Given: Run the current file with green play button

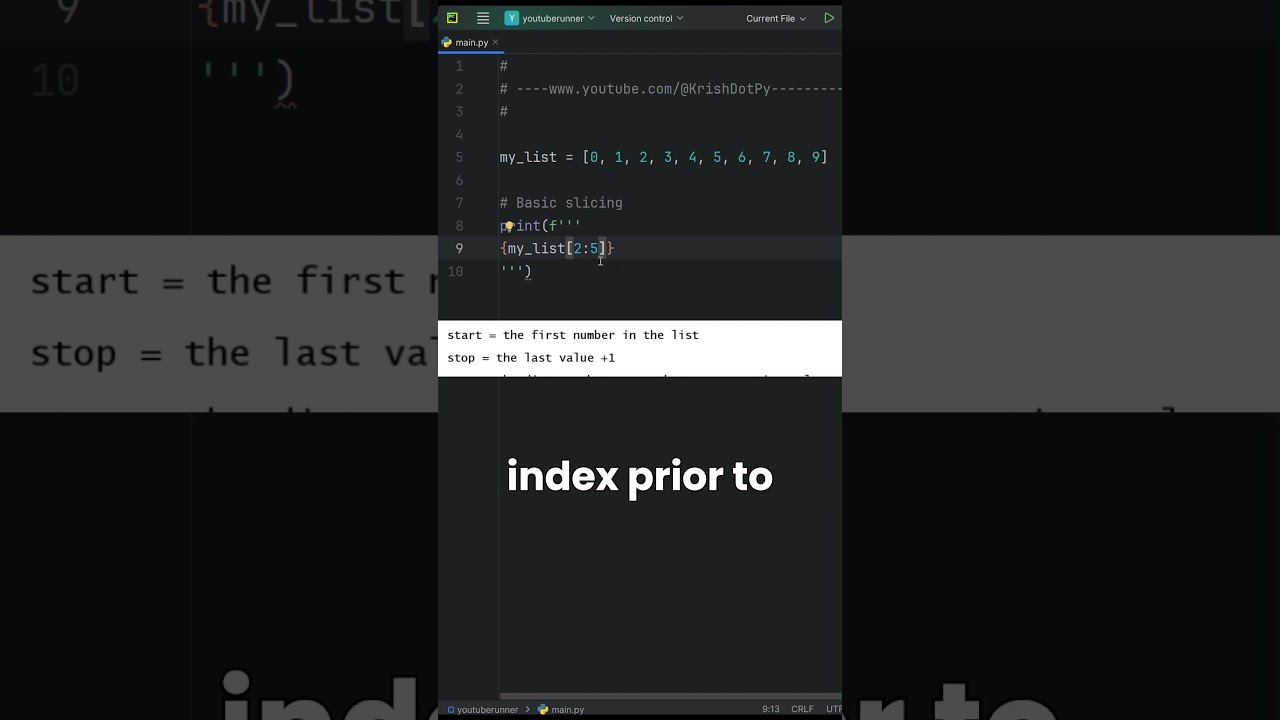Looking at the screenshot, I should click(829, 18).
